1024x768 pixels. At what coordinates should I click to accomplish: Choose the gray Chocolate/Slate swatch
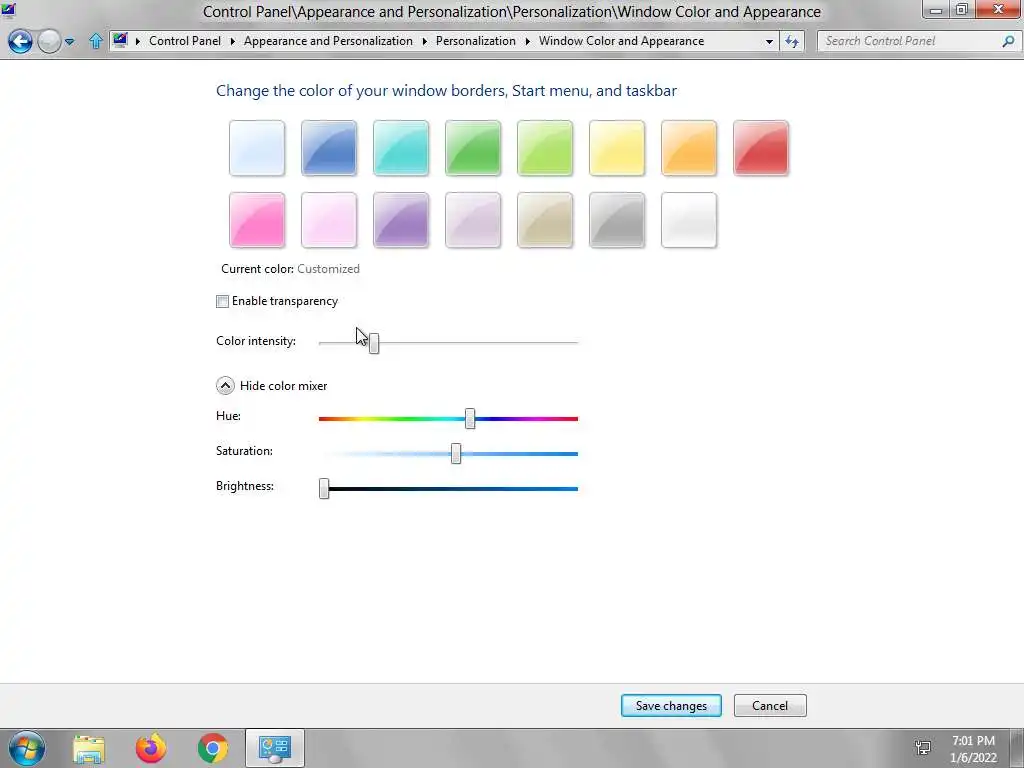[x=616, y=220]
